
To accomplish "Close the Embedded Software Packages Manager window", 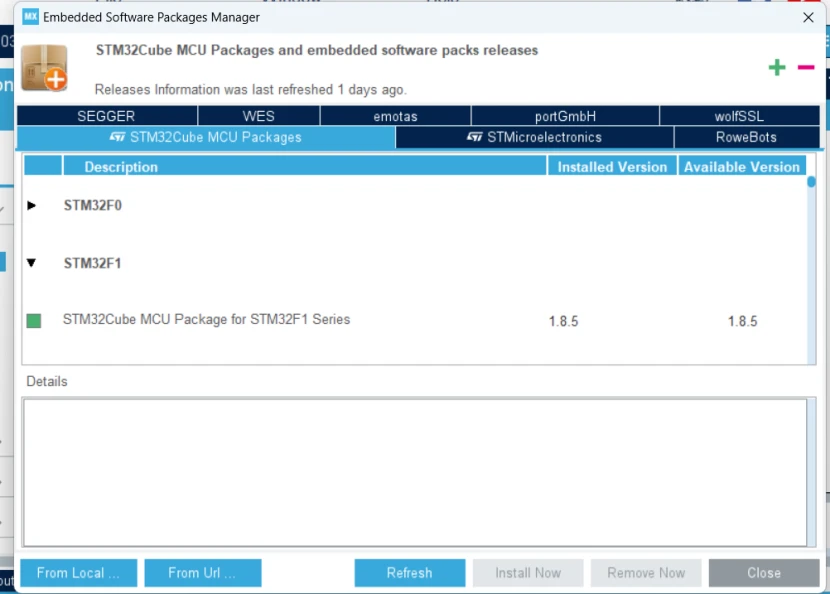I will (x=808, y=17).
